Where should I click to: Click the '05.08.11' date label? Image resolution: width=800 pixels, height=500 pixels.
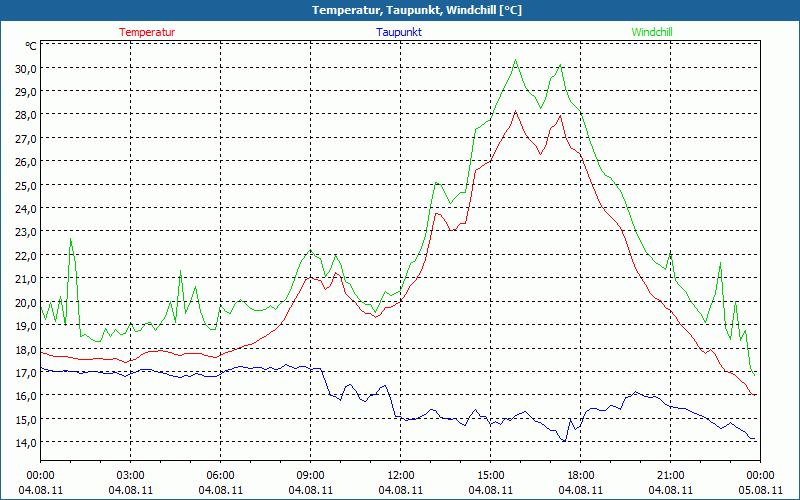point(760,490)
